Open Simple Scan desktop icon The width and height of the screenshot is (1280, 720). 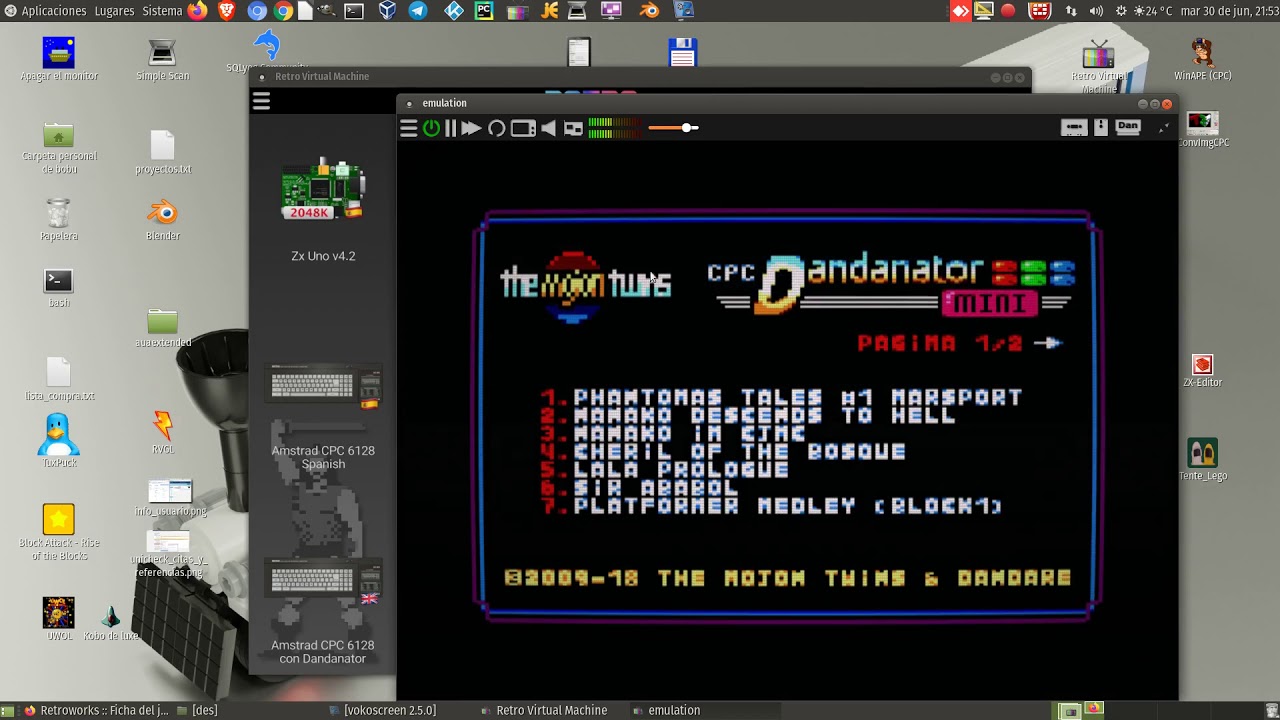162,59
